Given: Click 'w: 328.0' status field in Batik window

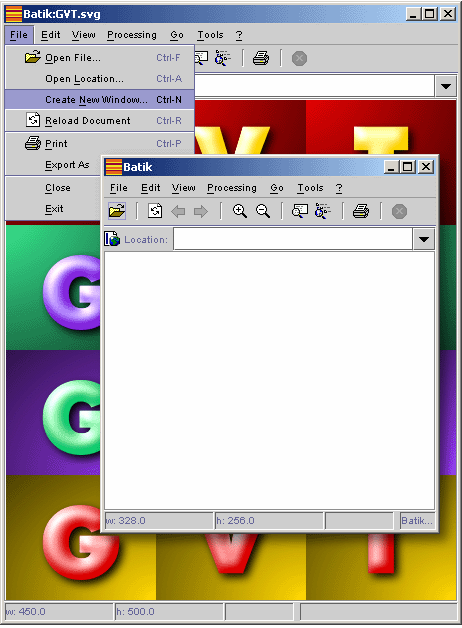Looking at the screenshot, I should (159, 521).
